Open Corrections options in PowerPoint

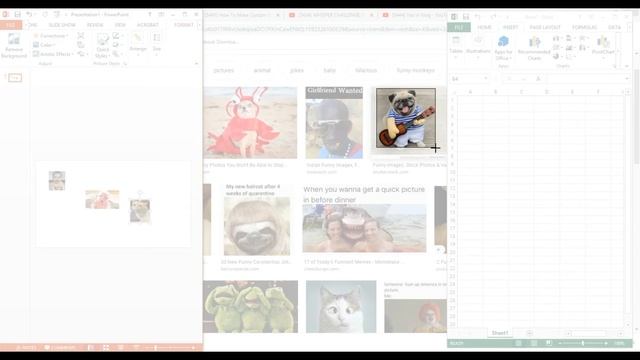tap(51, 36)
